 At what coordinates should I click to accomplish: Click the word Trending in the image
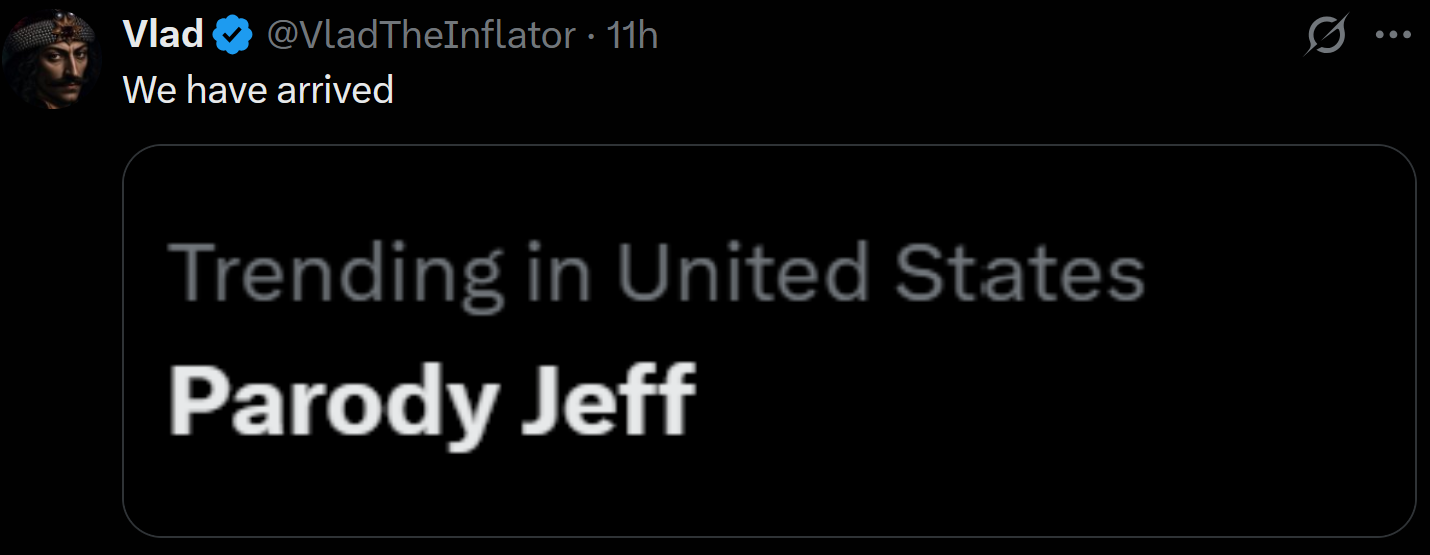point(336,275)
